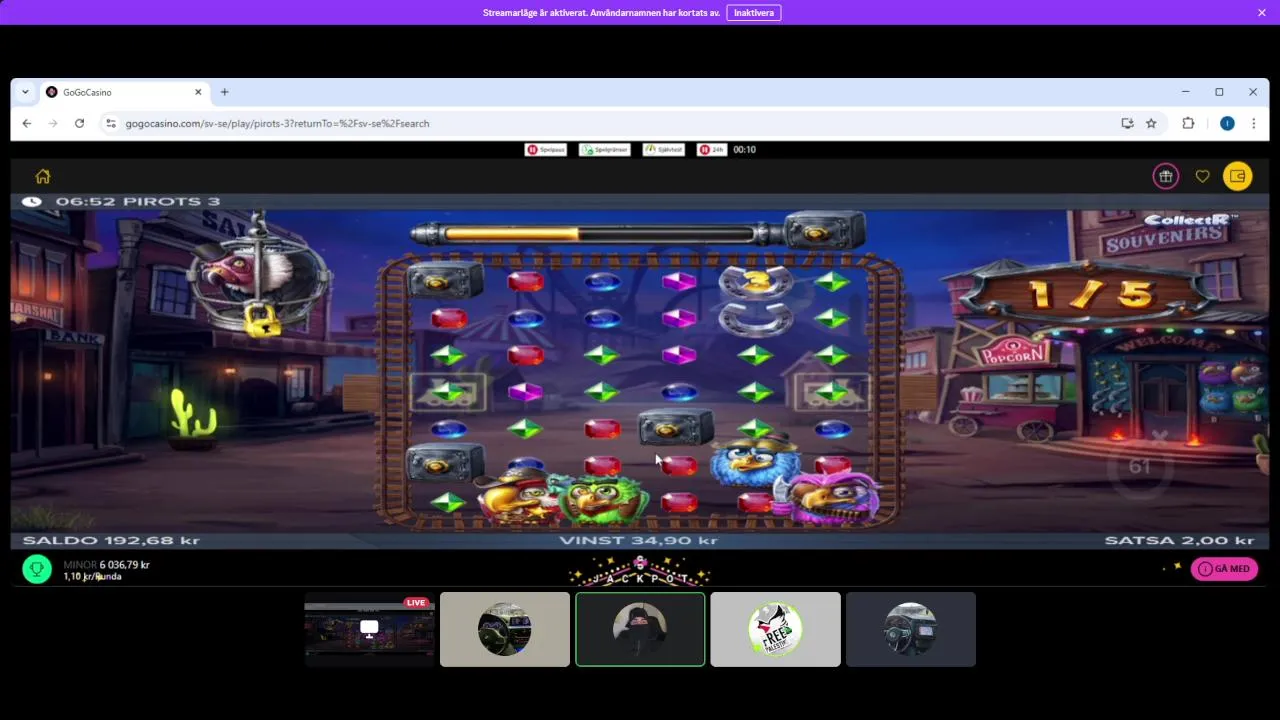Open the Chrome three-dot menu
The image size is (1280, 720).
tap(1253, 123)
